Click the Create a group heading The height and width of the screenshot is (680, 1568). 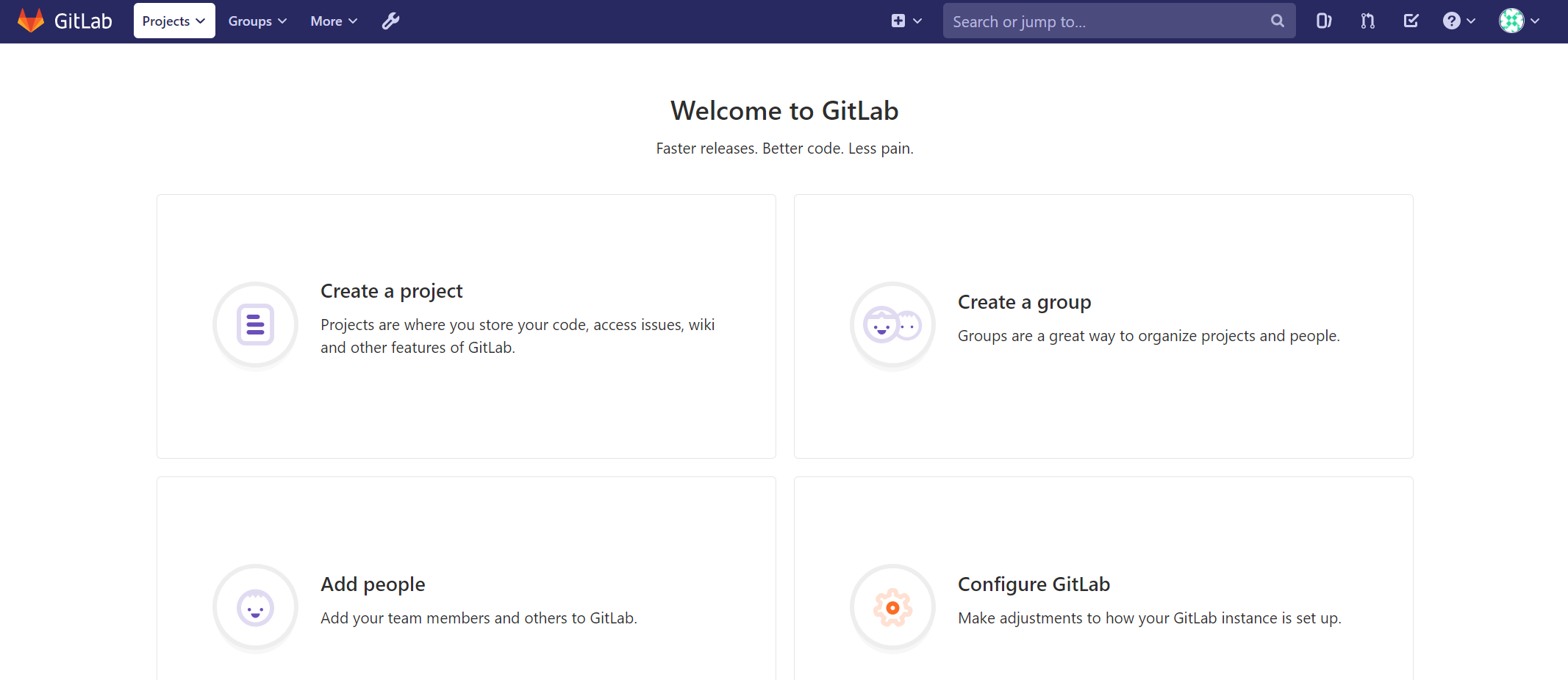(x=1024, y=302)
